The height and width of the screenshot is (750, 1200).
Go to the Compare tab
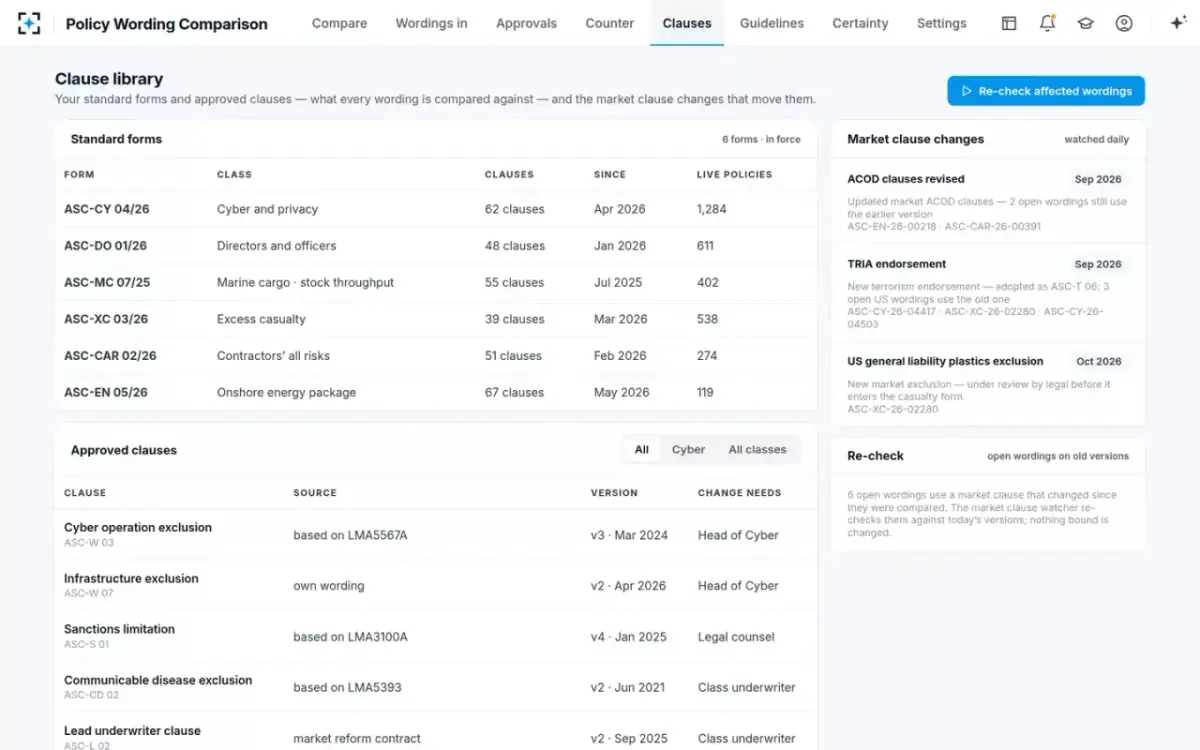[x=339, y=23]
